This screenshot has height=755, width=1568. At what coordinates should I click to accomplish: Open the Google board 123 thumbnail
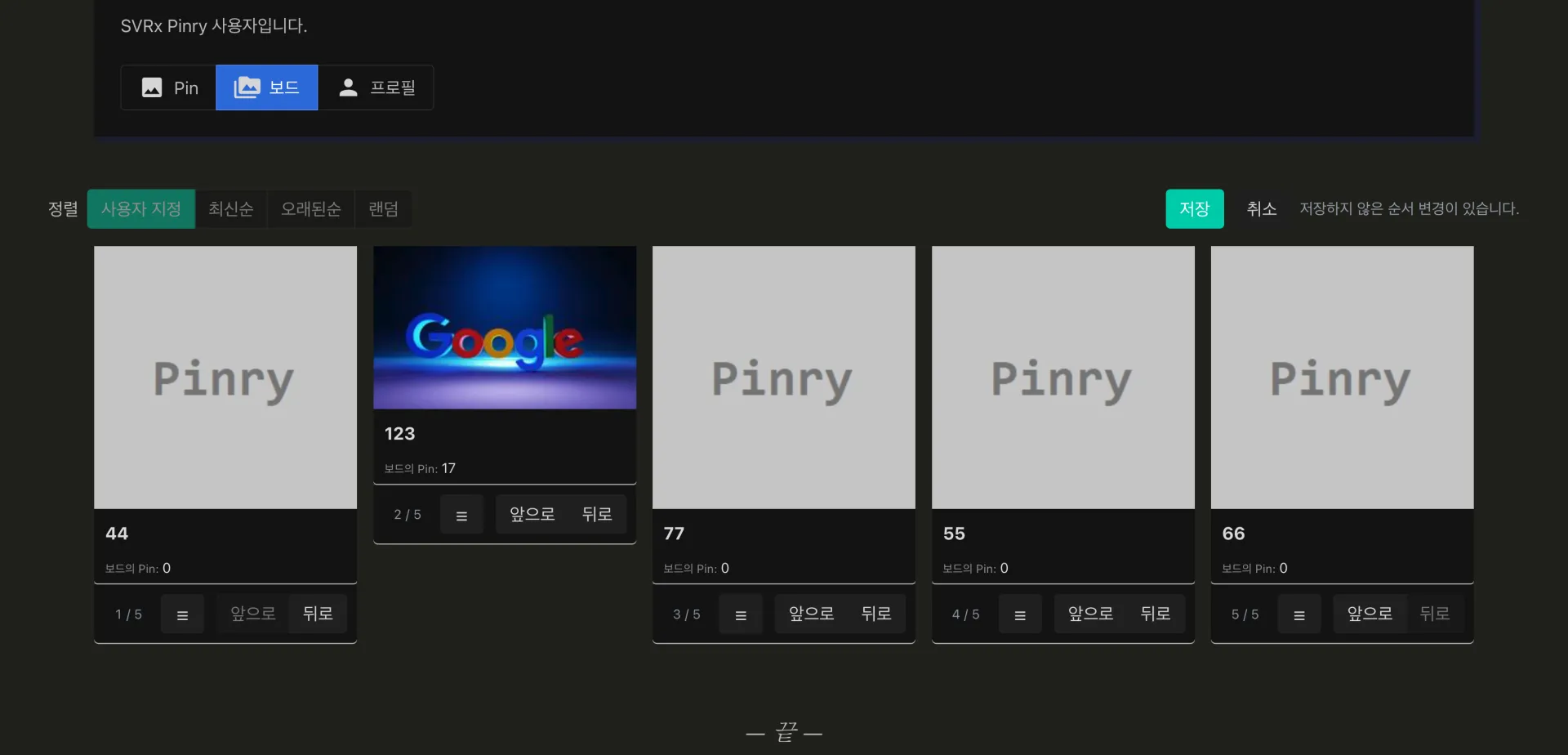click(505, 328)
